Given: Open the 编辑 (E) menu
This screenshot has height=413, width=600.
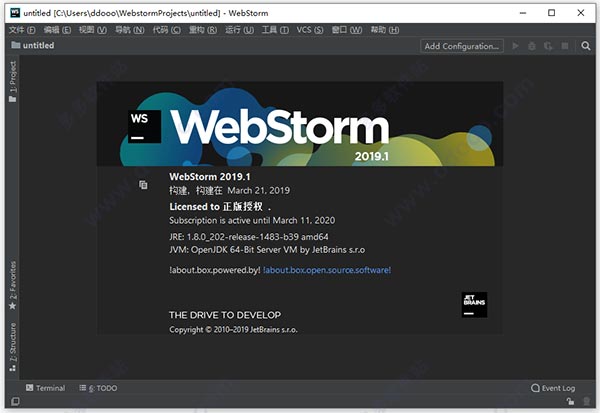Looking at the screenshot, I should tap(57, 30).
